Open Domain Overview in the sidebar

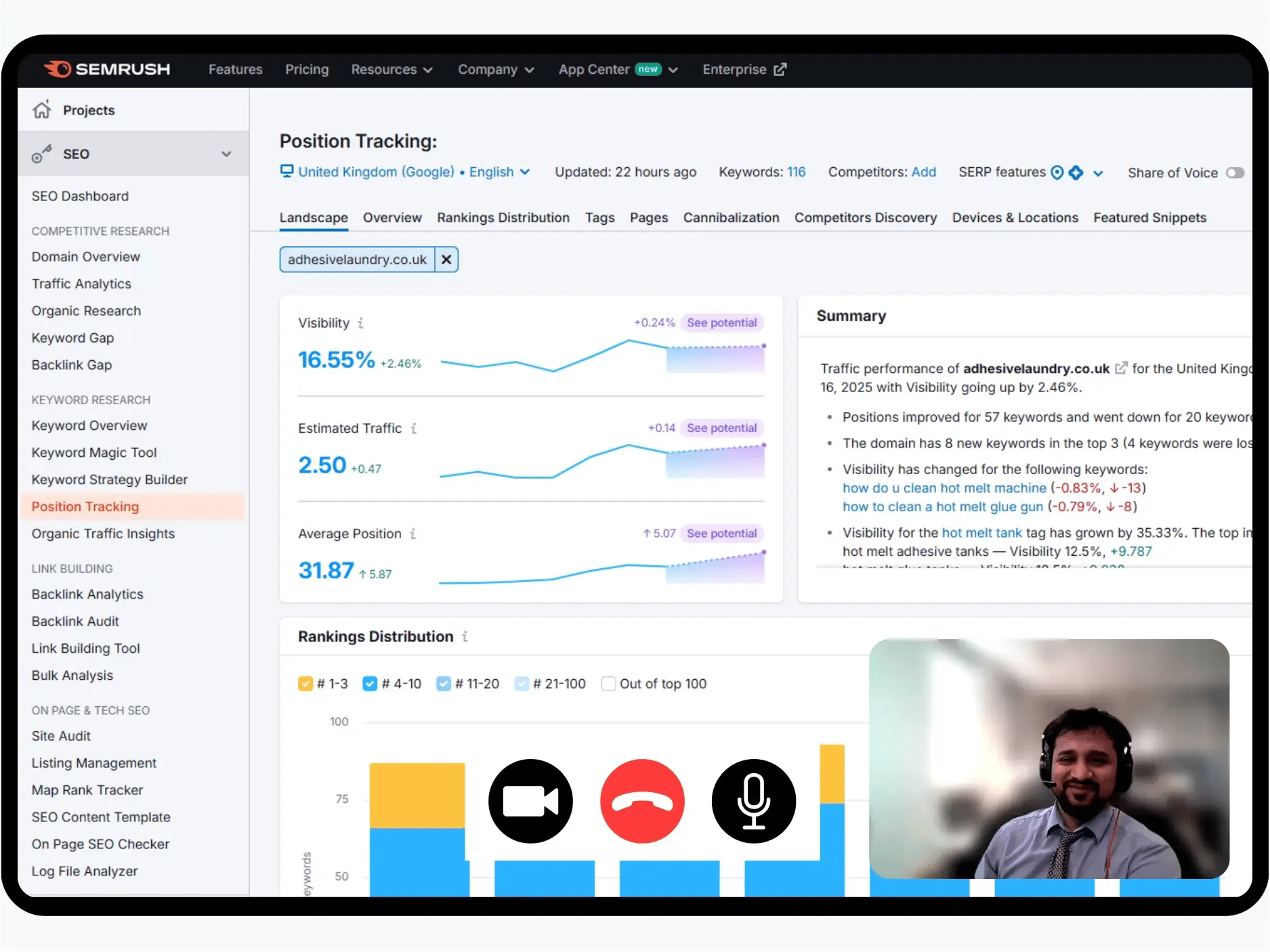85,257
